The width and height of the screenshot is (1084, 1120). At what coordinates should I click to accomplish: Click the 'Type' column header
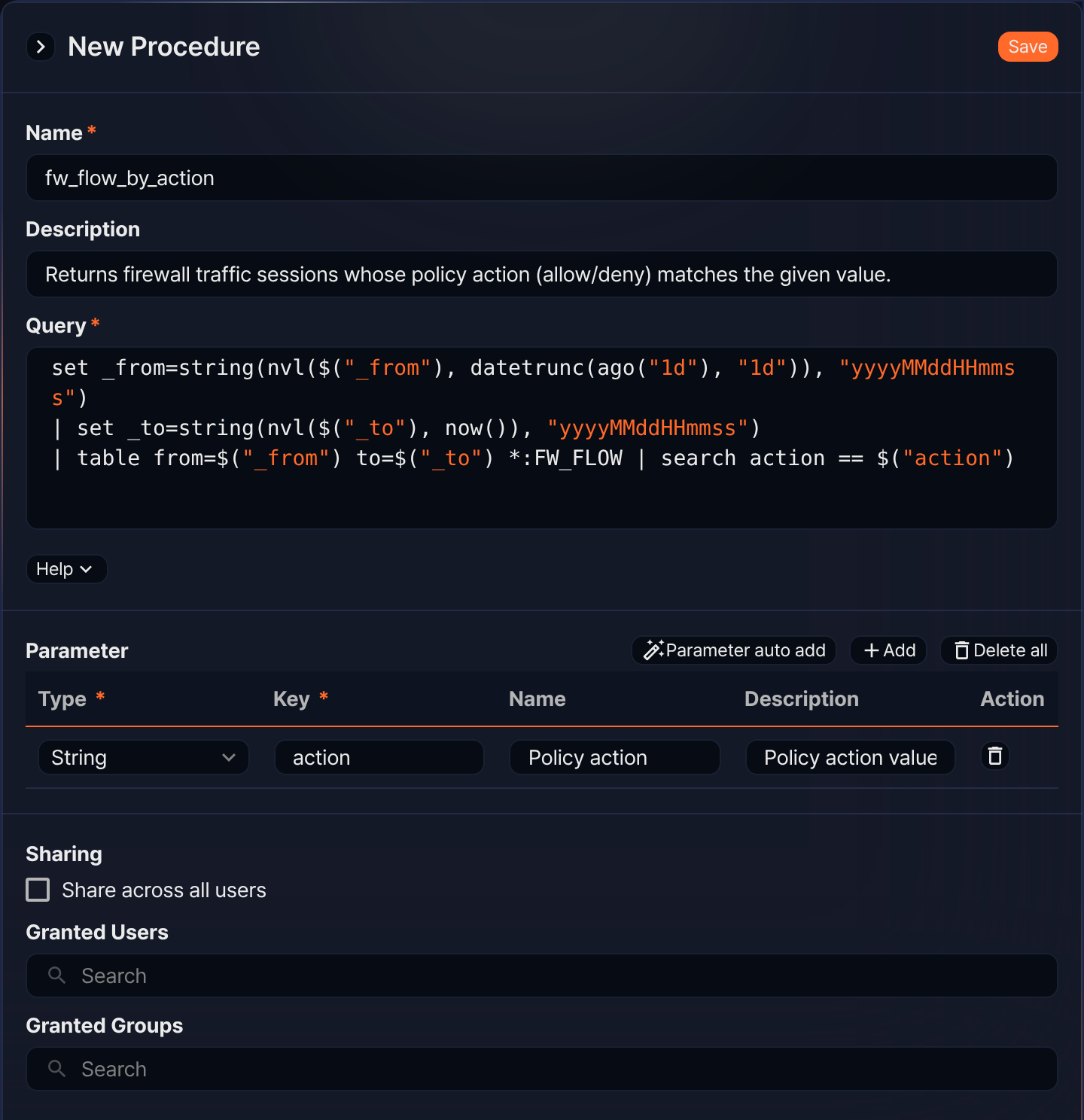pyautogui.click(x=62, y=698)
